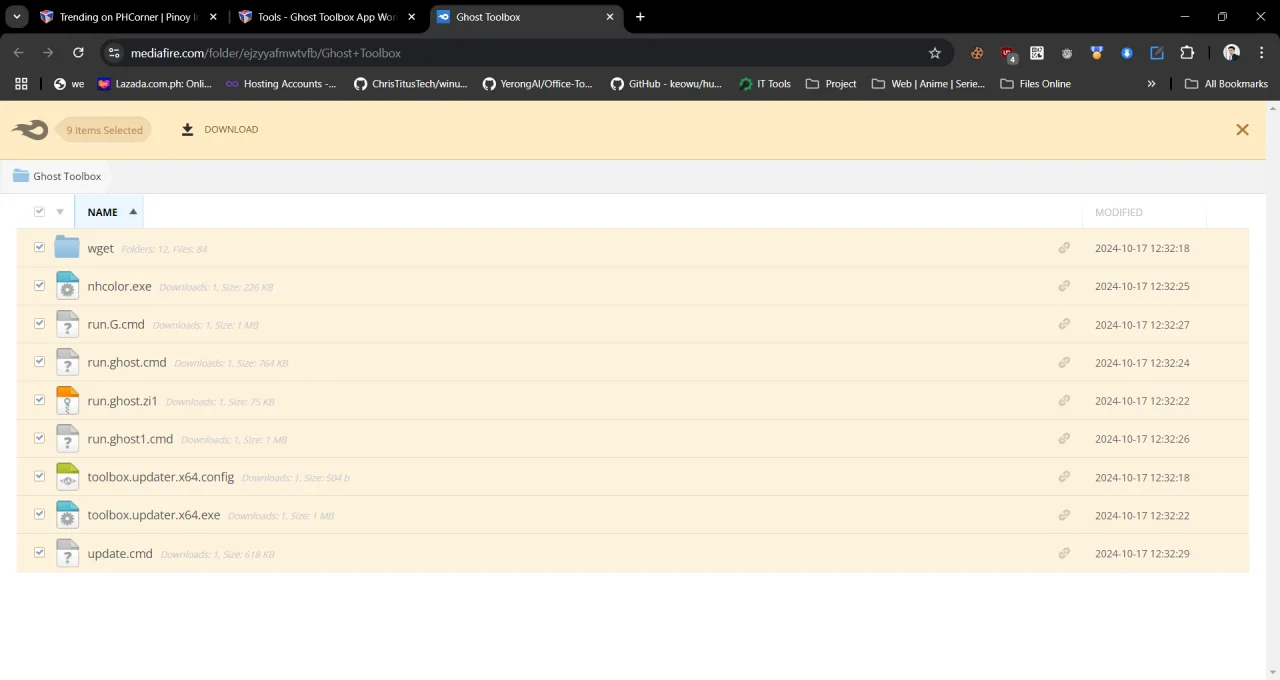Open the Web | Anime | Series bookmarks folder

coord(929,84)
